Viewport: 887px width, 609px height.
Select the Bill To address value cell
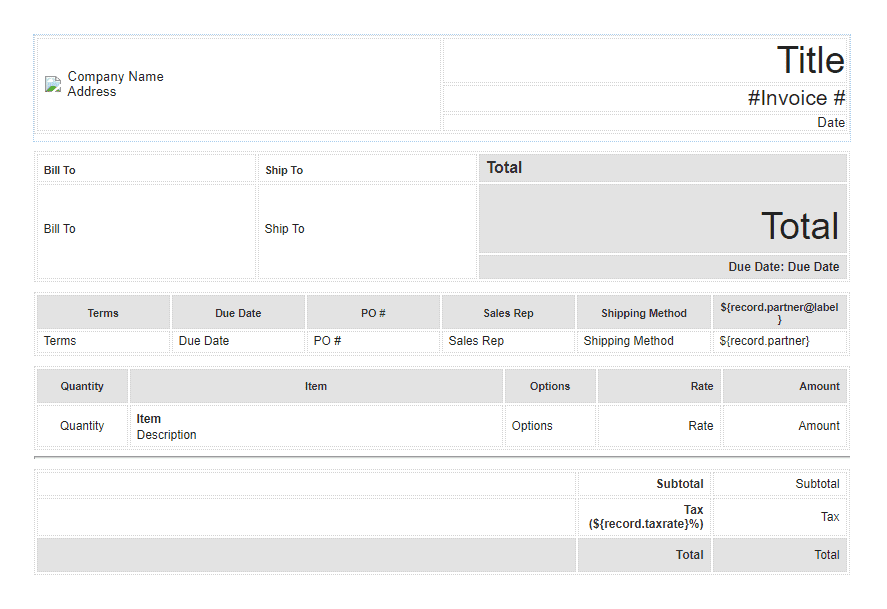[x=146, y=231]
